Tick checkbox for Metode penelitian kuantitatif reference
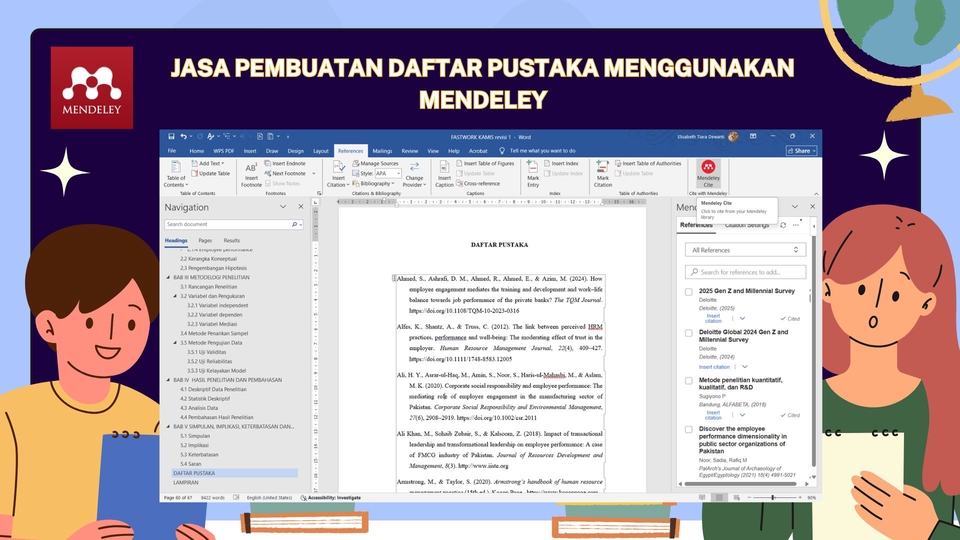960x540 pixels. [x=689, y=381]
